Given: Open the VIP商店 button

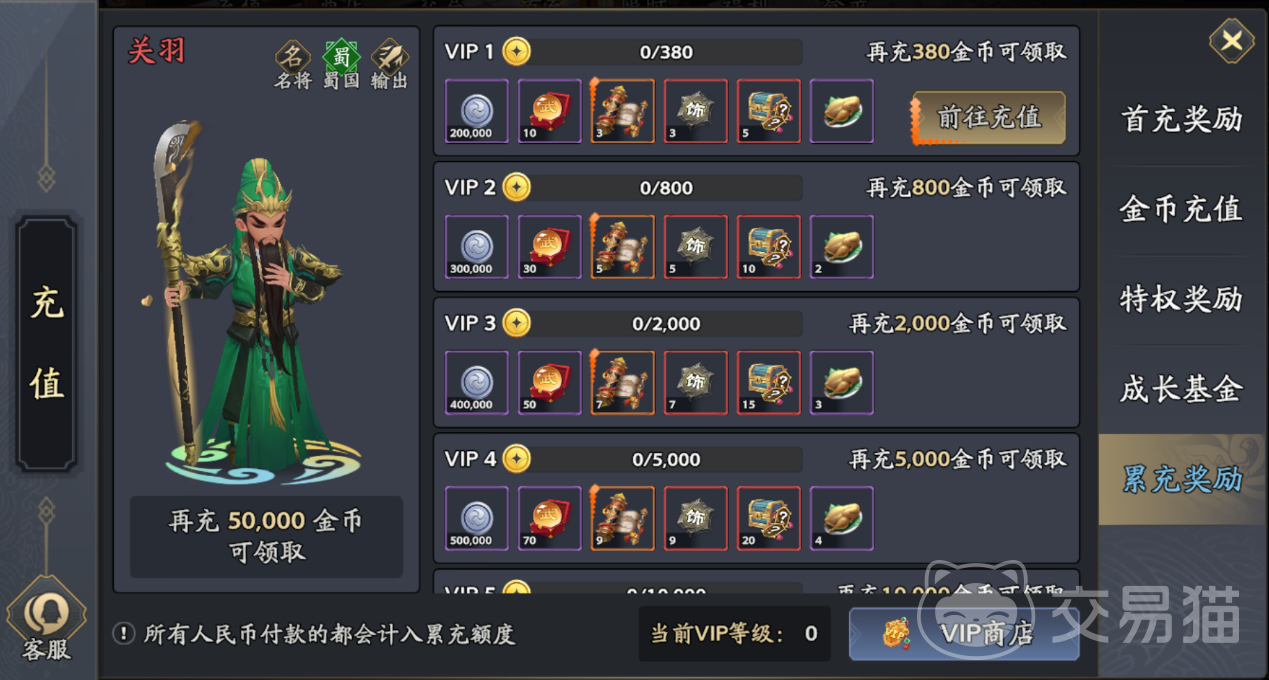Looking at the screenshot, I should pyautogui.click(x=964, y=634).
